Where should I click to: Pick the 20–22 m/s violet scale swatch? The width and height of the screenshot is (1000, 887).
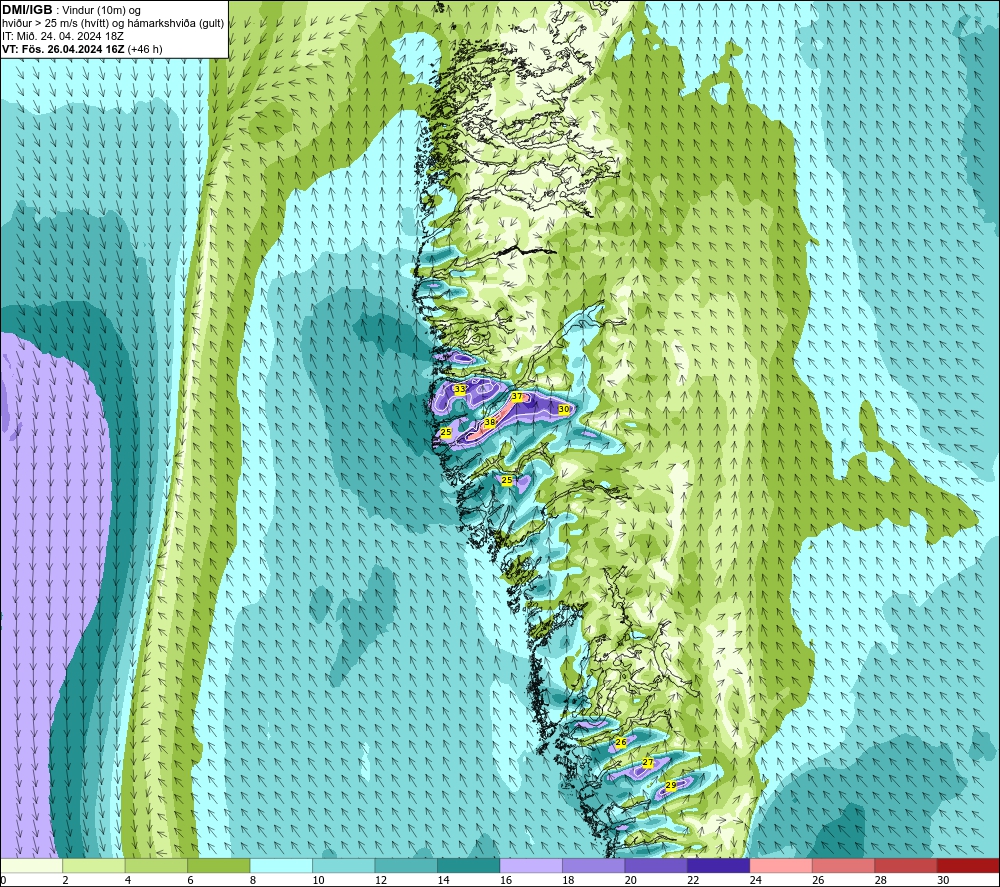[656, 865]
